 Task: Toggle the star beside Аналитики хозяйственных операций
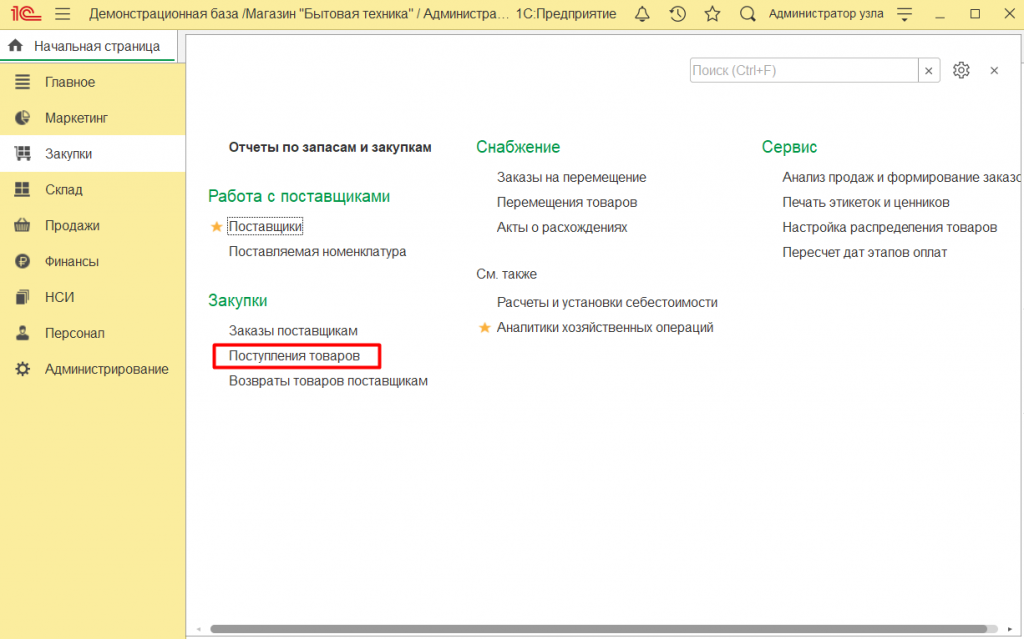click(x=485, y=327)
